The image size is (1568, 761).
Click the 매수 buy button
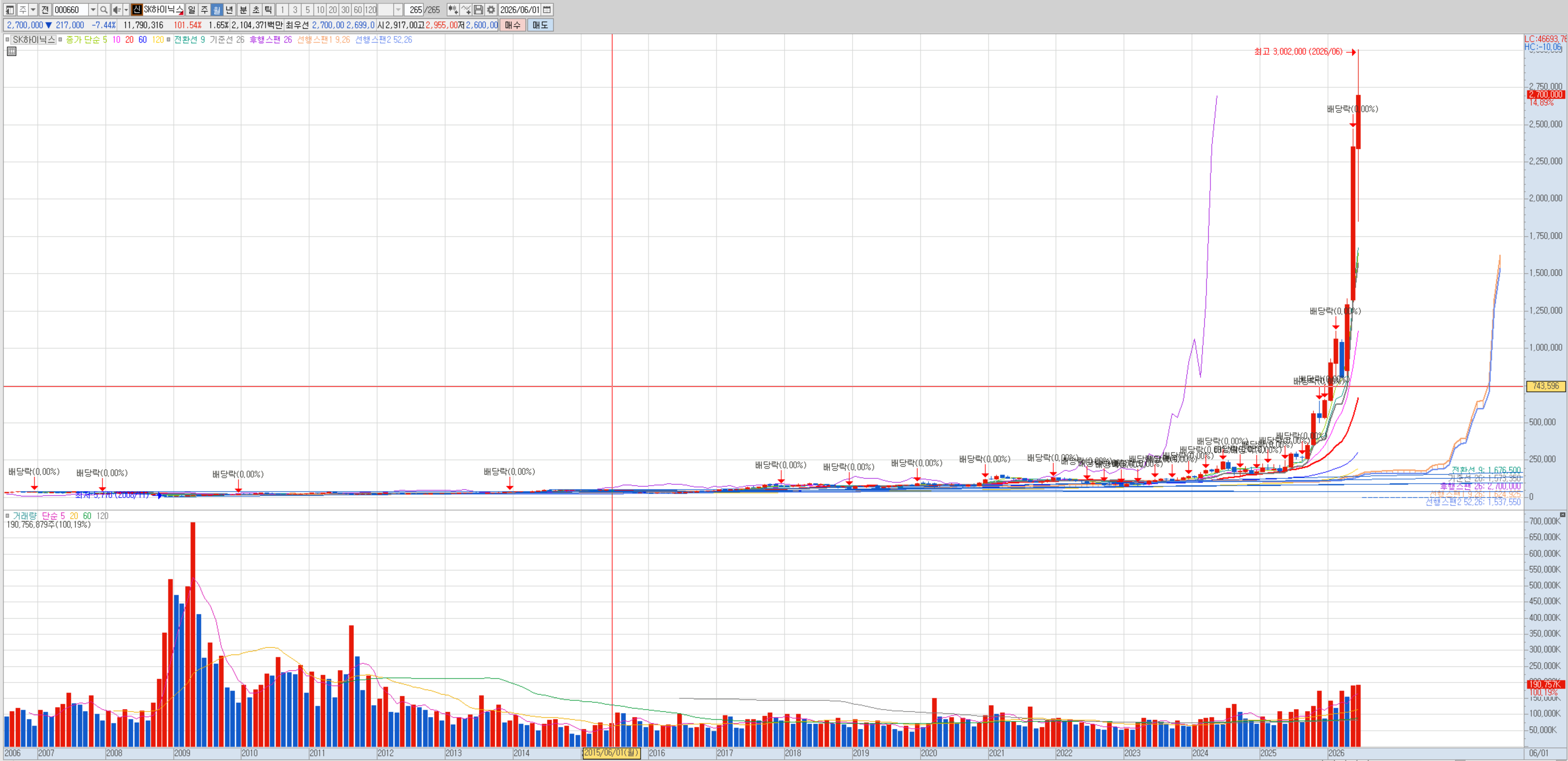[x=512, y=25]
